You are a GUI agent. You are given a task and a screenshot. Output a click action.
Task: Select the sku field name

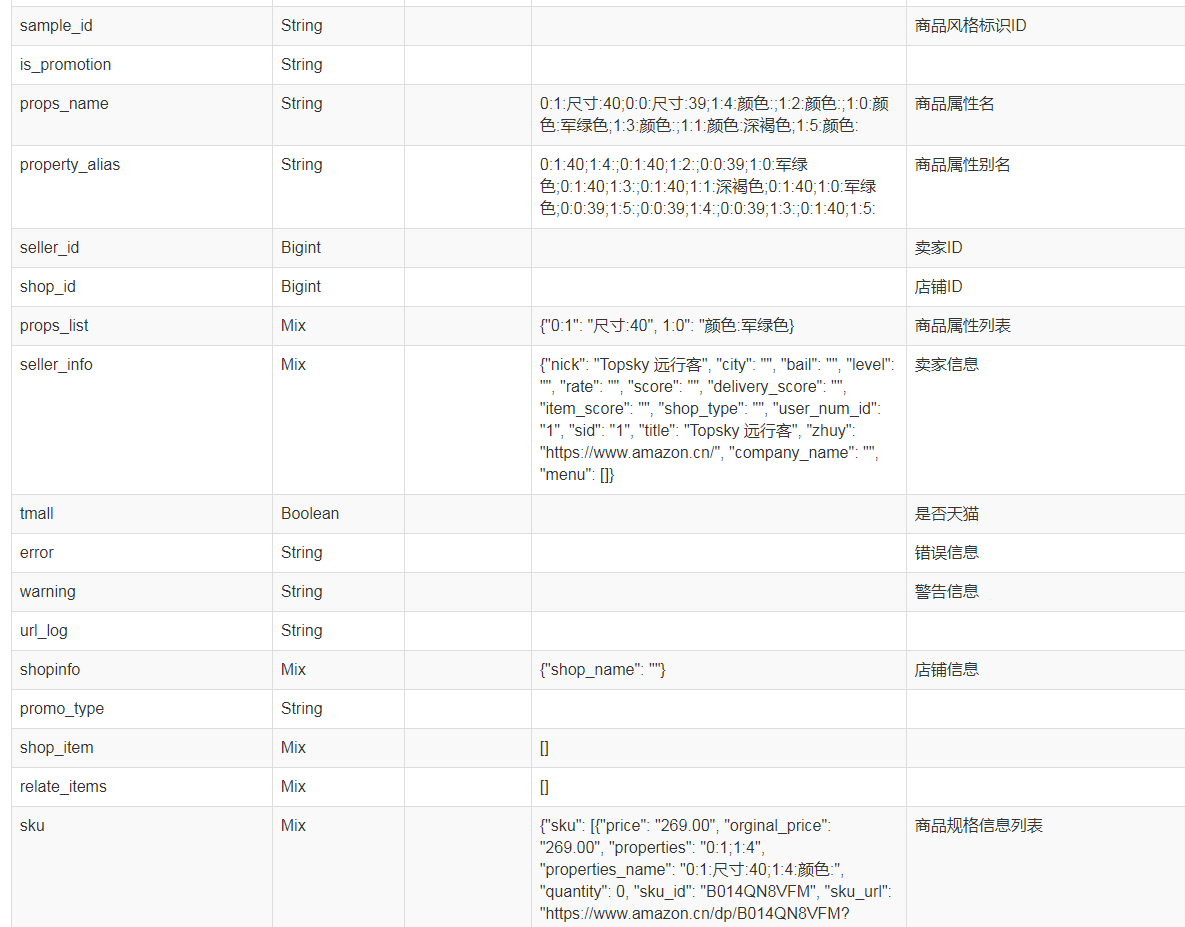[32, 826]
